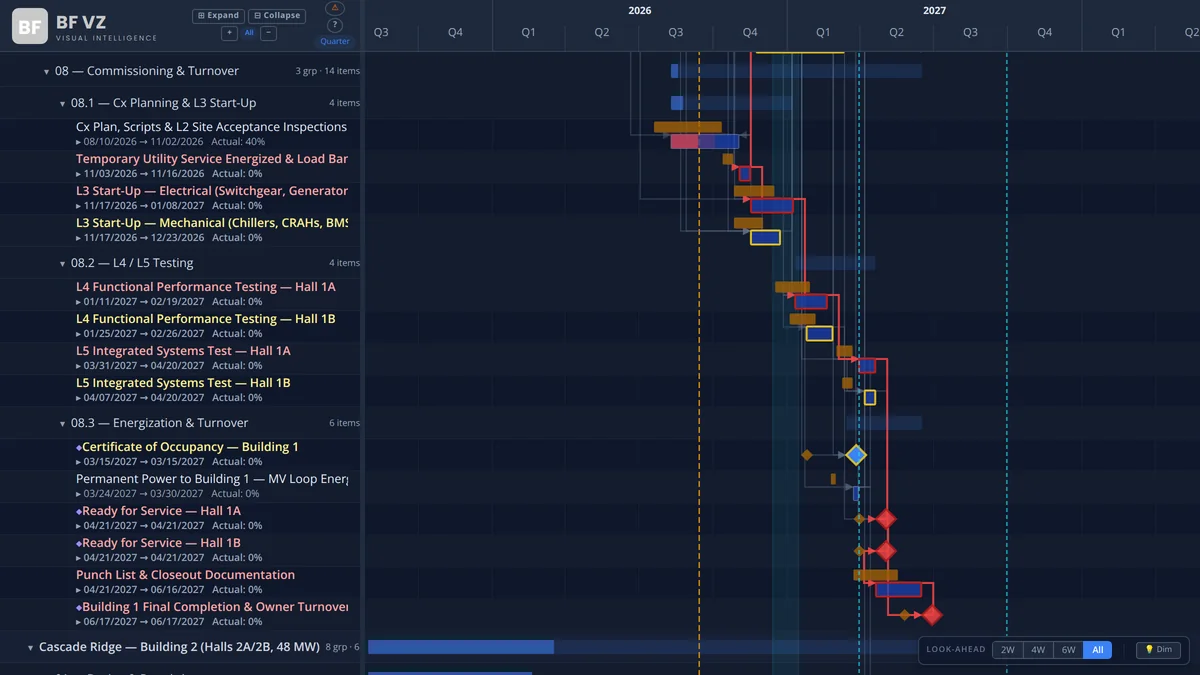Collapse Cascade Ridge — Building 2 row
The width and height of the screenshot is (1200, 675).
pos(30,648)
